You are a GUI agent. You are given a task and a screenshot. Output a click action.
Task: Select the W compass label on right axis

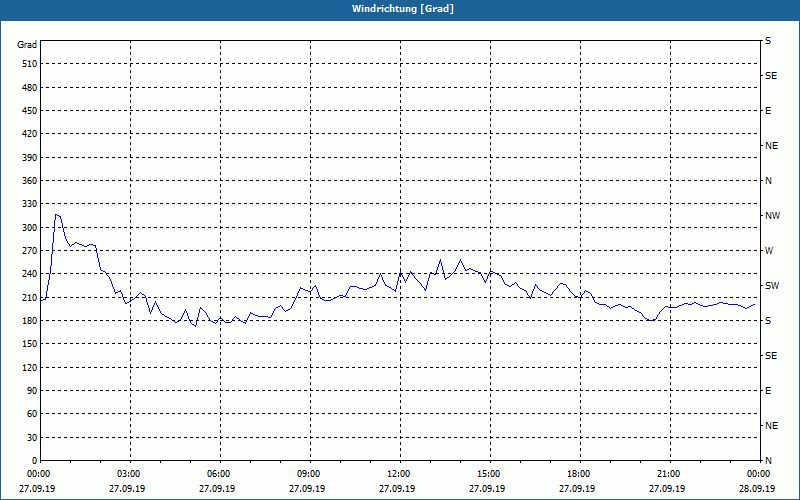click(x=769, y=251)
